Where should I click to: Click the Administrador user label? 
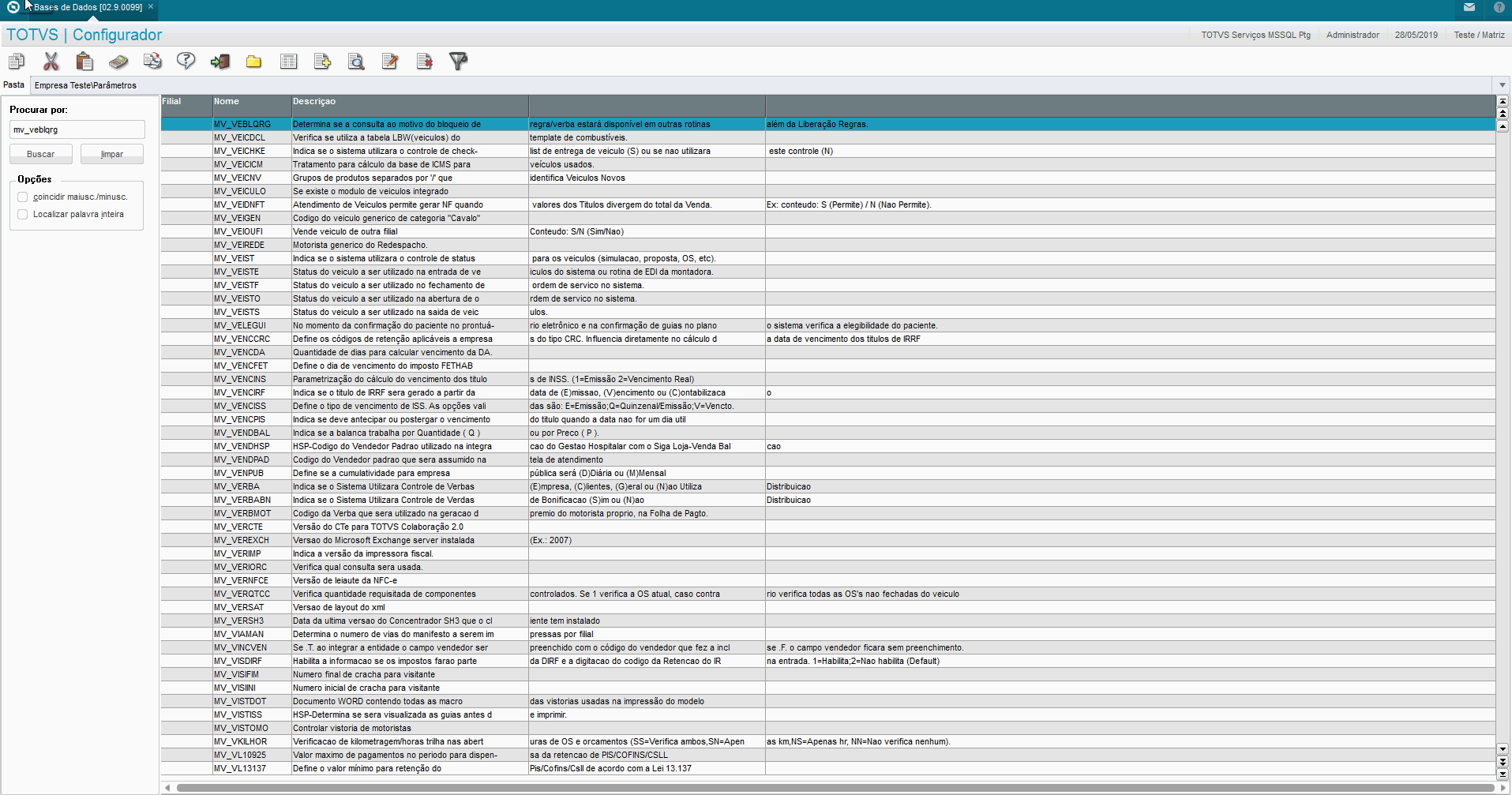tap(1353, 35)
